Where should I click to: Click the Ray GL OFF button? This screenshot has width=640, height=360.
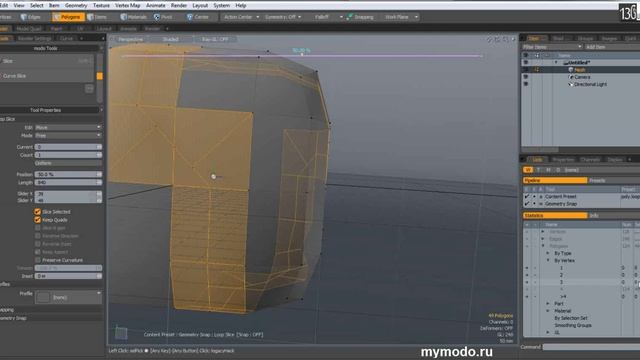click(x=215, y=39)
